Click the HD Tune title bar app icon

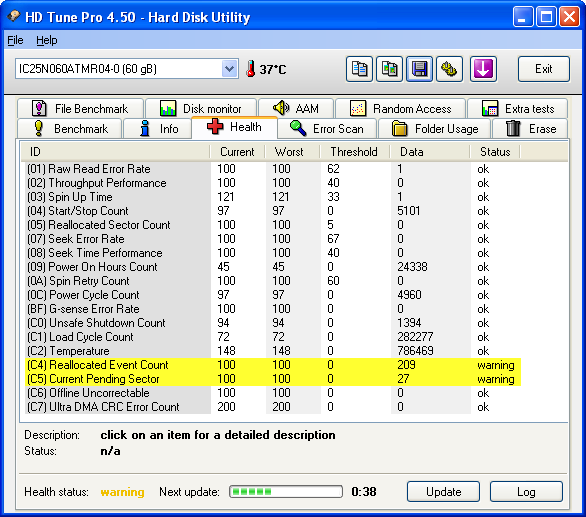click(x=14, y=16)
